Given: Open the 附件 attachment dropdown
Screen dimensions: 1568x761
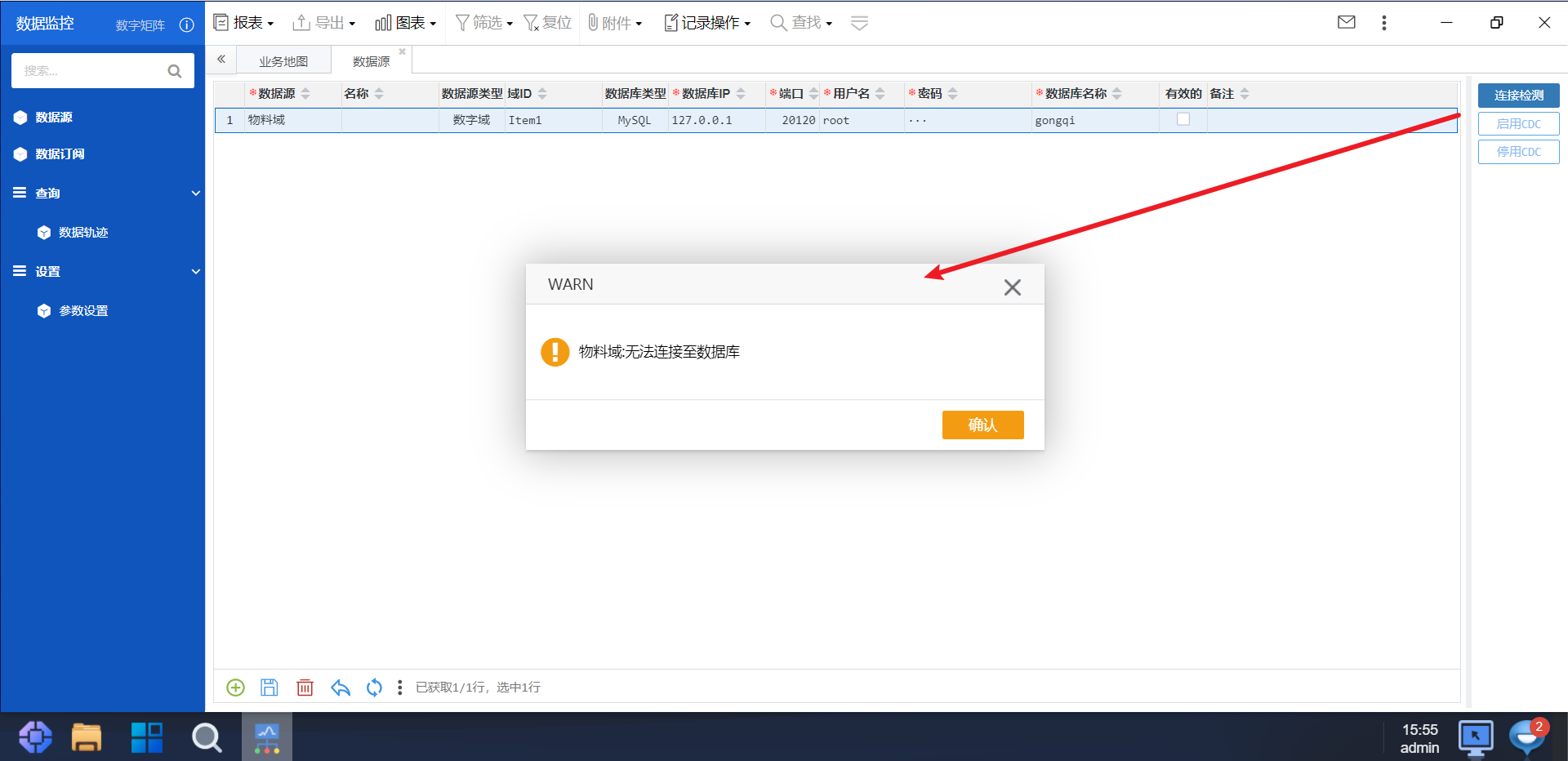Looking at the screenshot, I should coord(614,23).
